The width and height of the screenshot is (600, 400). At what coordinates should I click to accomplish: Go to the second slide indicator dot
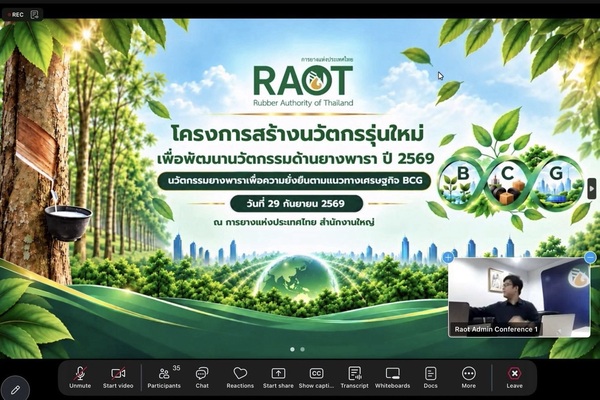[x=302, y=349]
